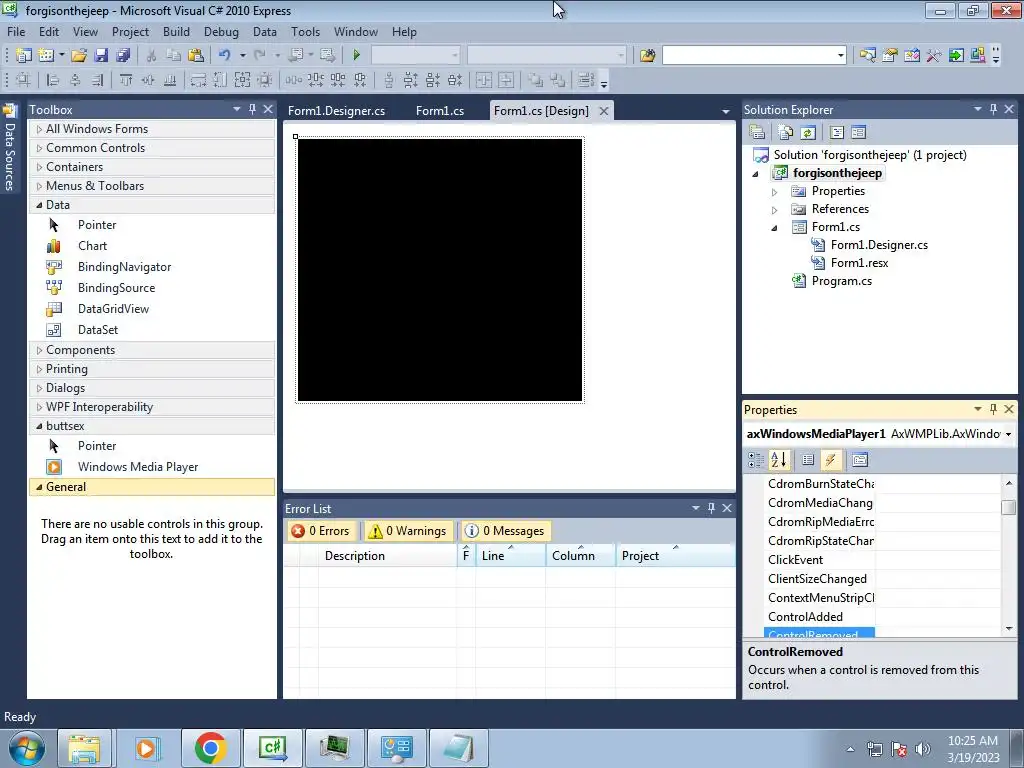Click the Start Page green arrow icon

pyautogui.click(x=956, y=55)
